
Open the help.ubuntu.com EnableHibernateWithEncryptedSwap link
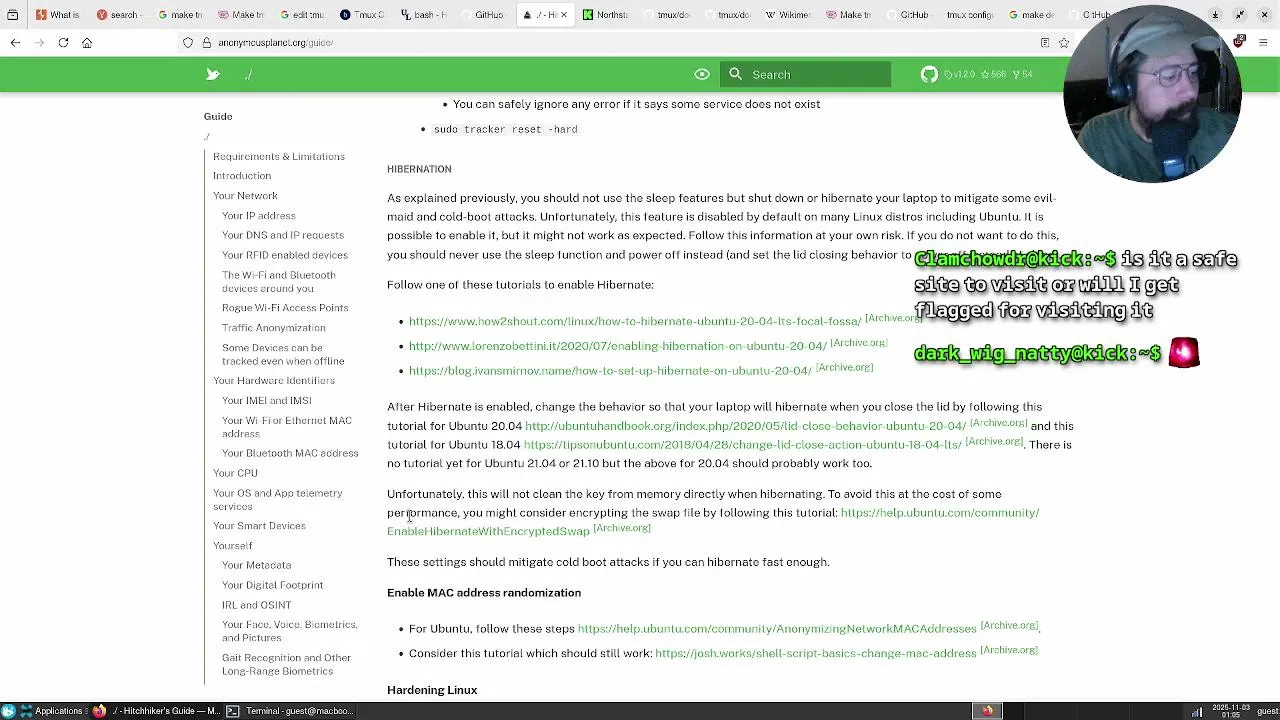point(713,522)
